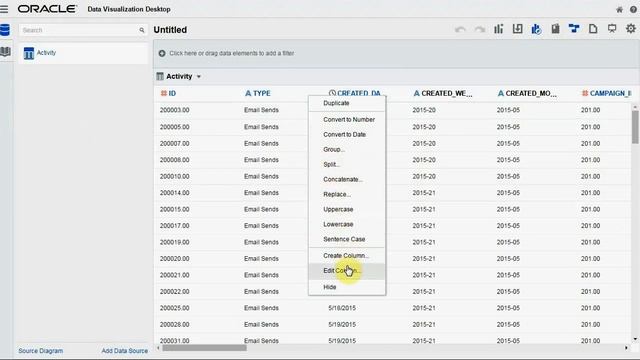
Task: Open the help question mark icon
Action: coord(633,9)
